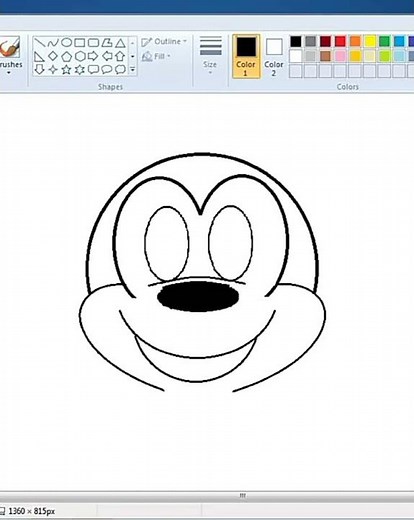The width and height of the screenshot is (414, 520).
Task: Pick the lime green color swatch
Action: tap(384, 56)
